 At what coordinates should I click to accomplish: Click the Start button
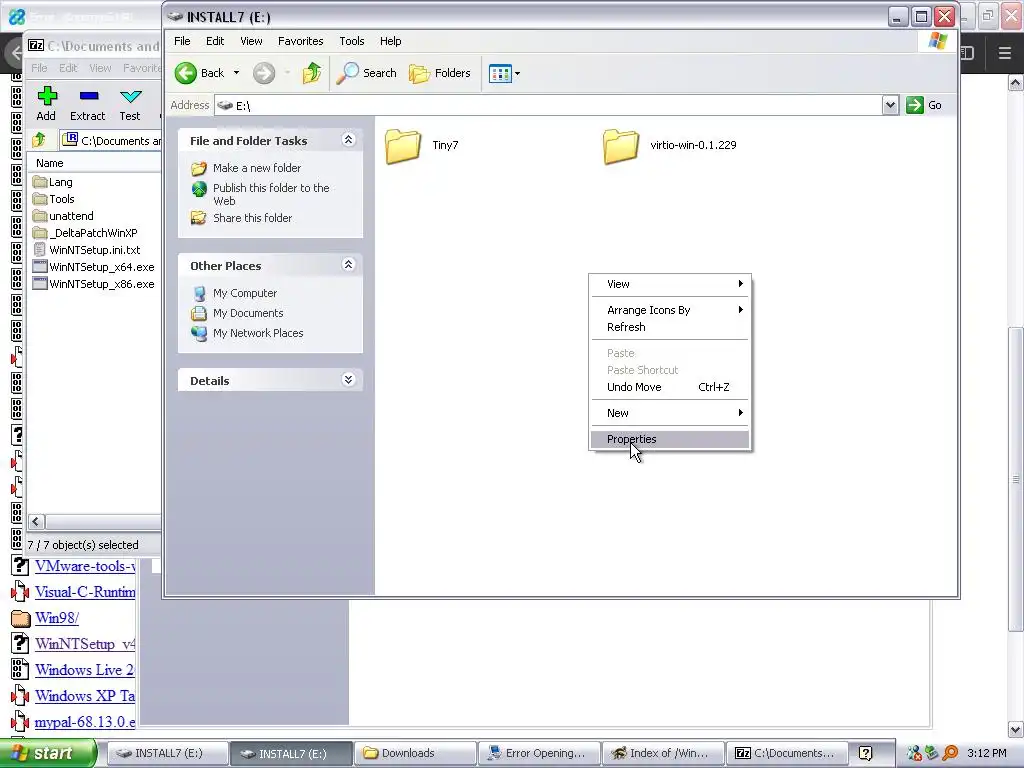click(x=48, y=754)
